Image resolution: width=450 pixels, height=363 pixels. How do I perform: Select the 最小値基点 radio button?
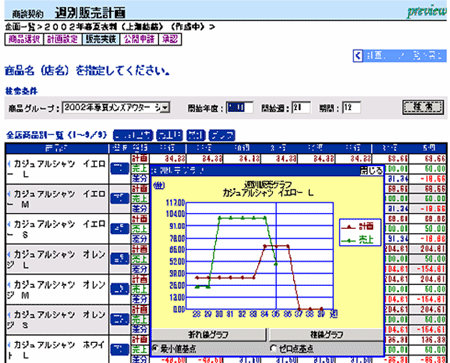point(155,349)
